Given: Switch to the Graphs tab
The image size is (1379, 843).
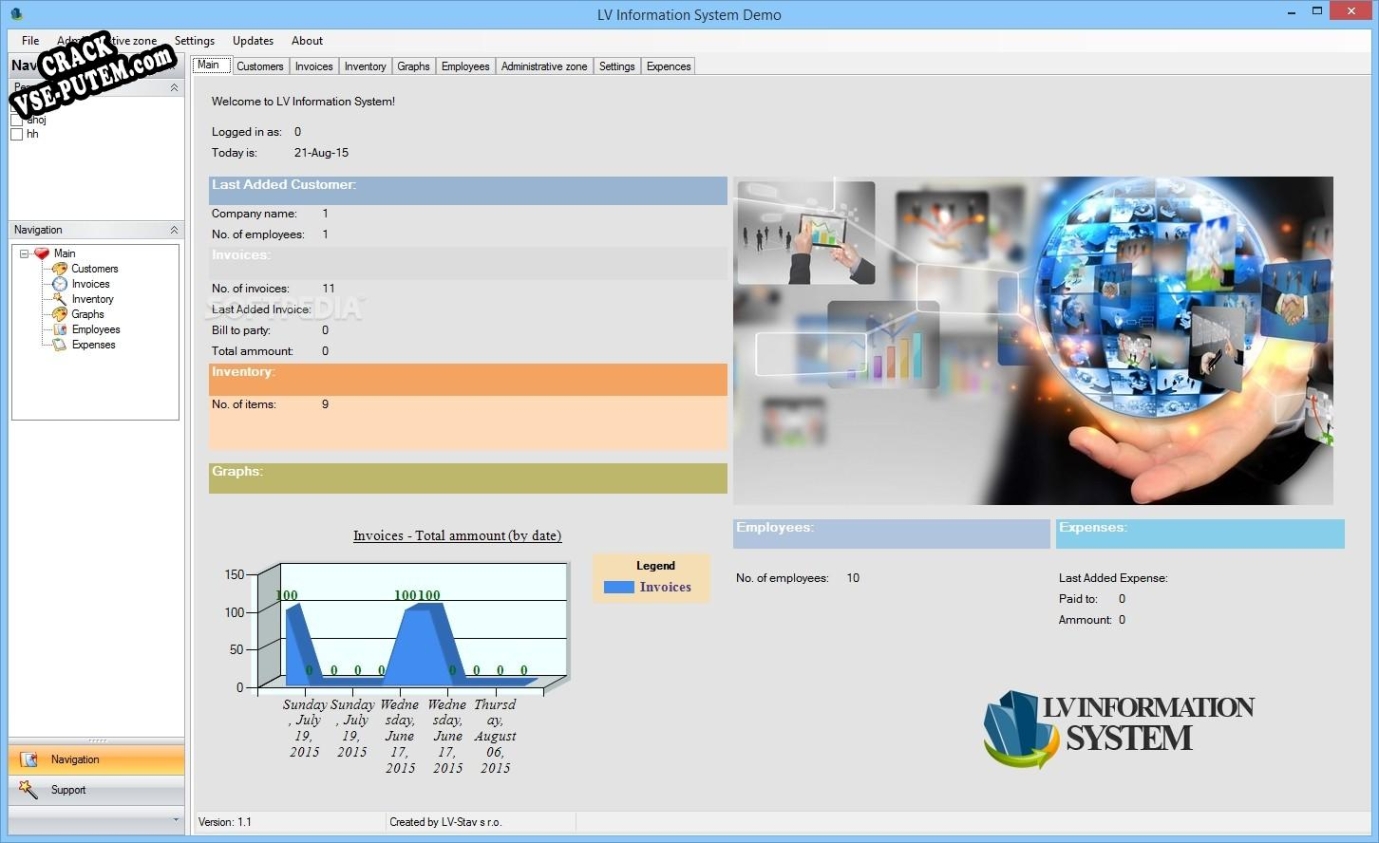Looking at the screenshot, I should (x=413, y=66).
